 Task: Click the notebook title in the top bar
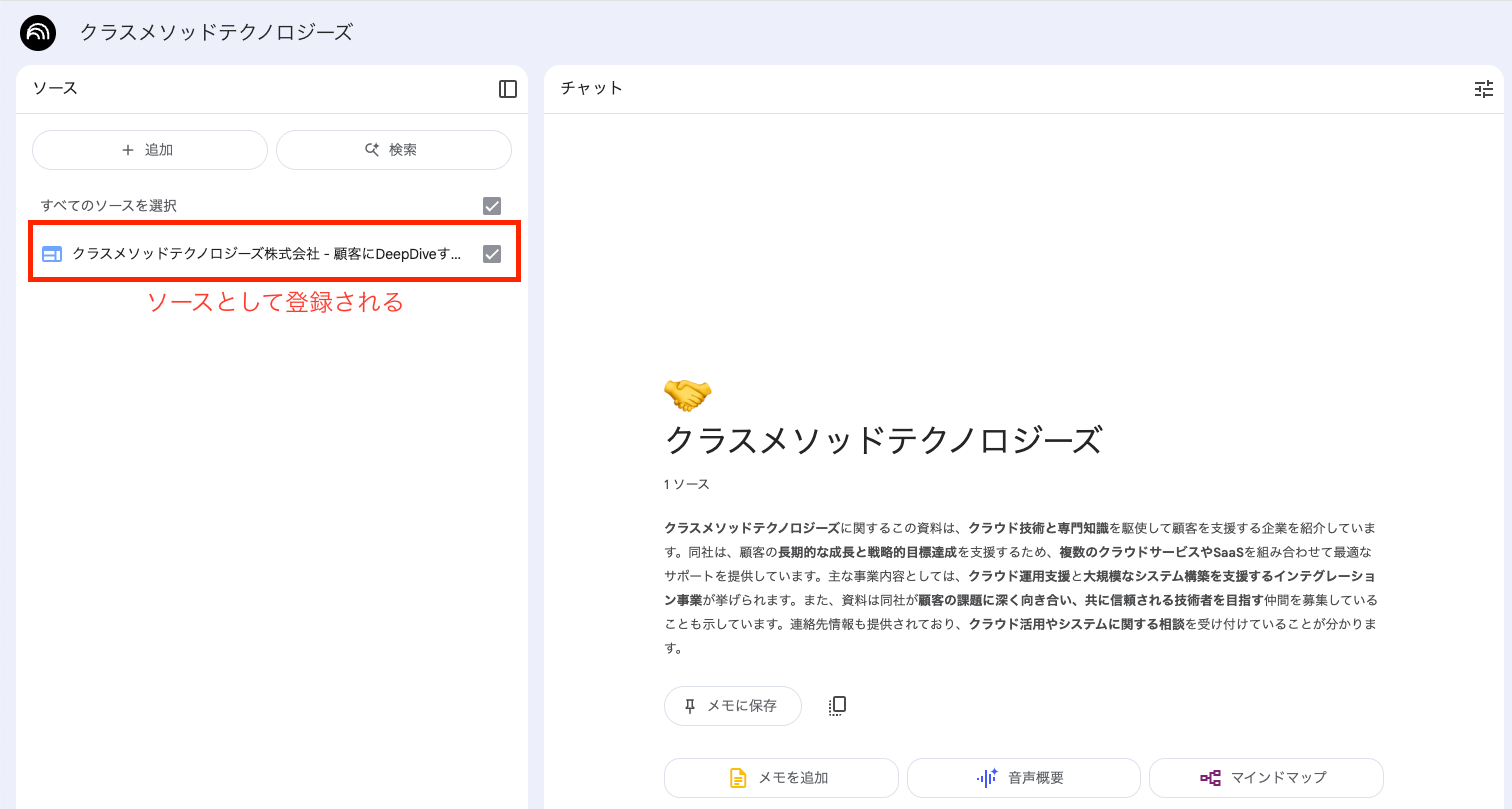(216, 33)
